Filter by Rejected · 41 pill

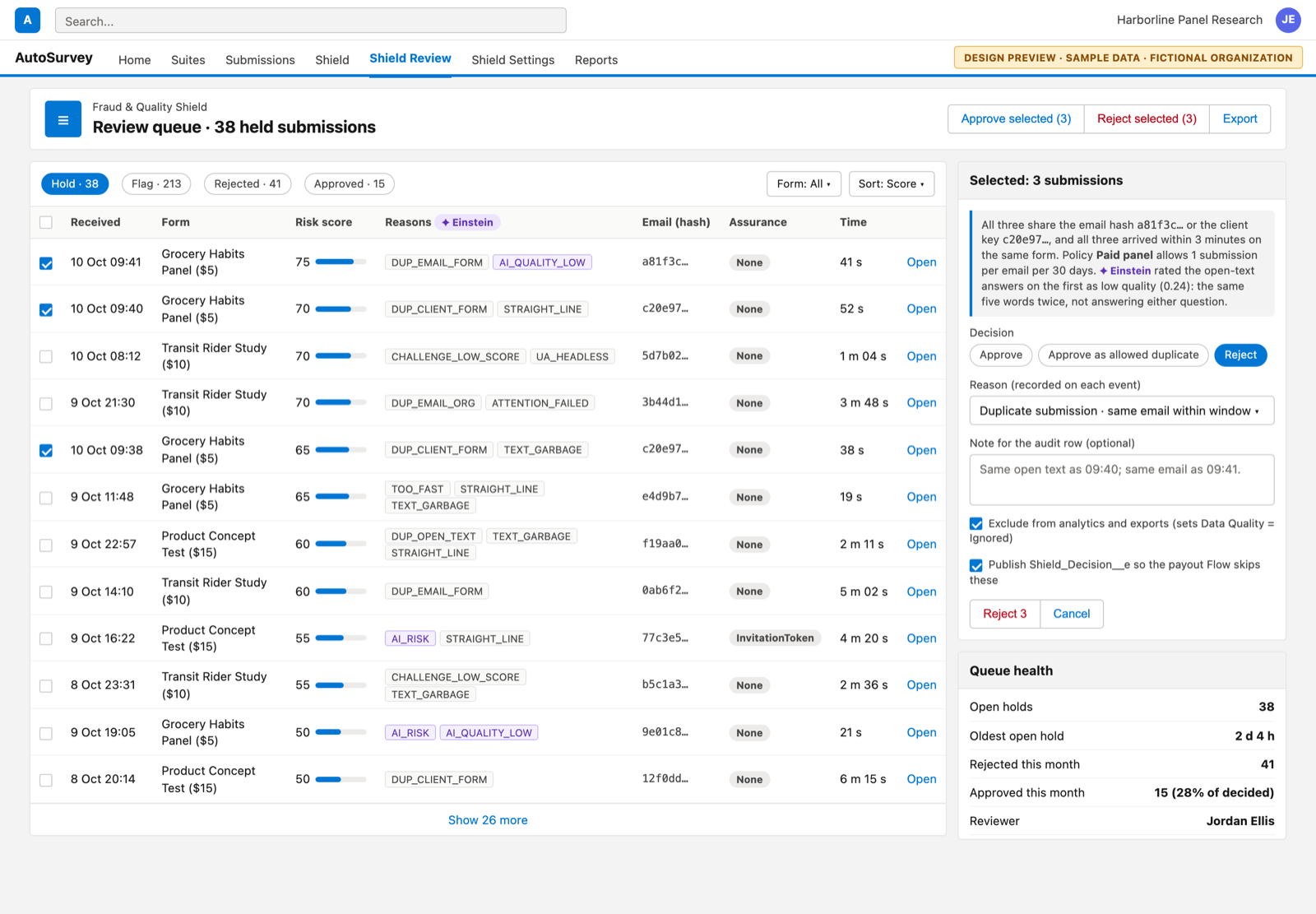click(248, 183)
